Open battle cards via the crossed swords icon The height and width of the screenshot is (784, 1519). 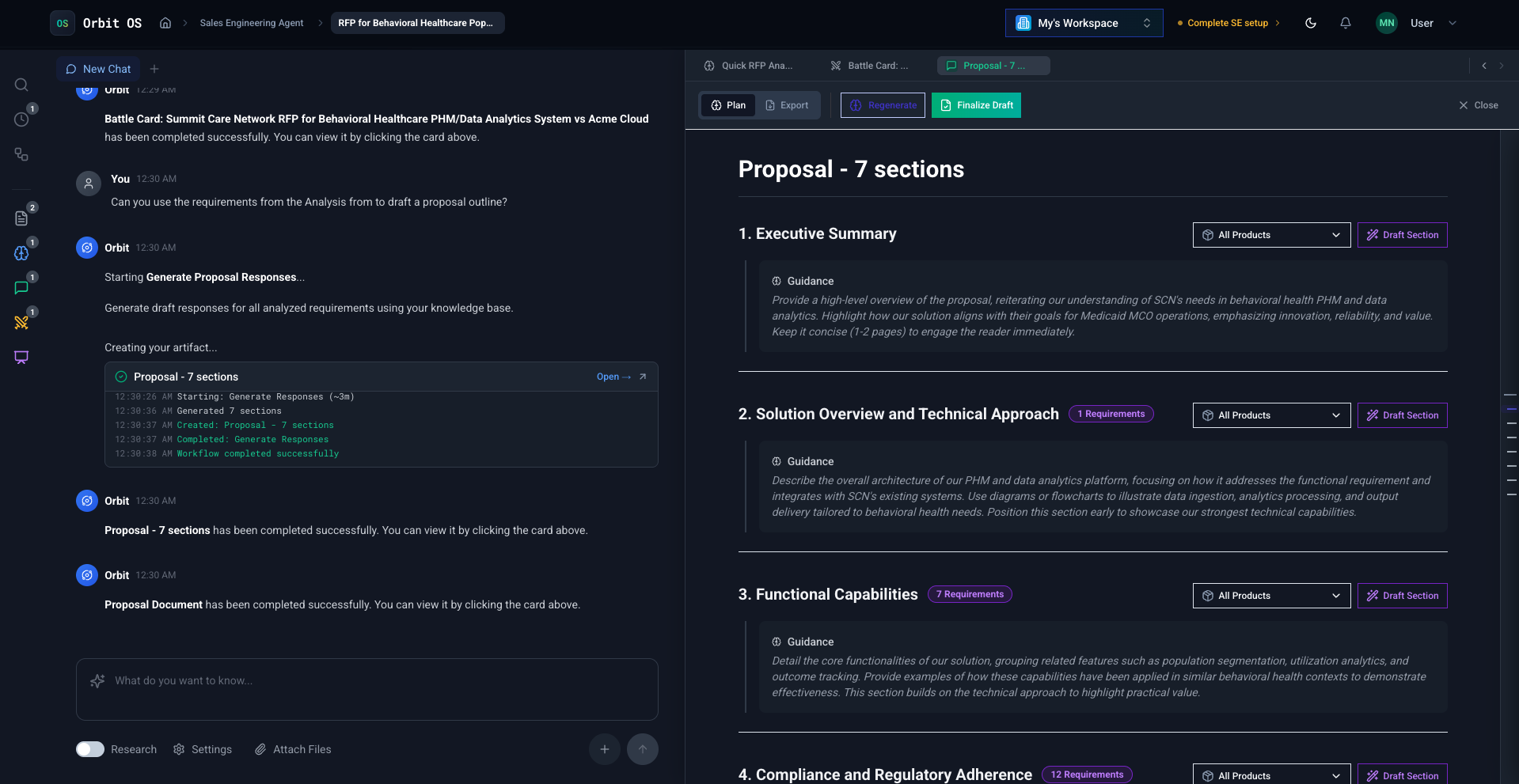[21, 322]
